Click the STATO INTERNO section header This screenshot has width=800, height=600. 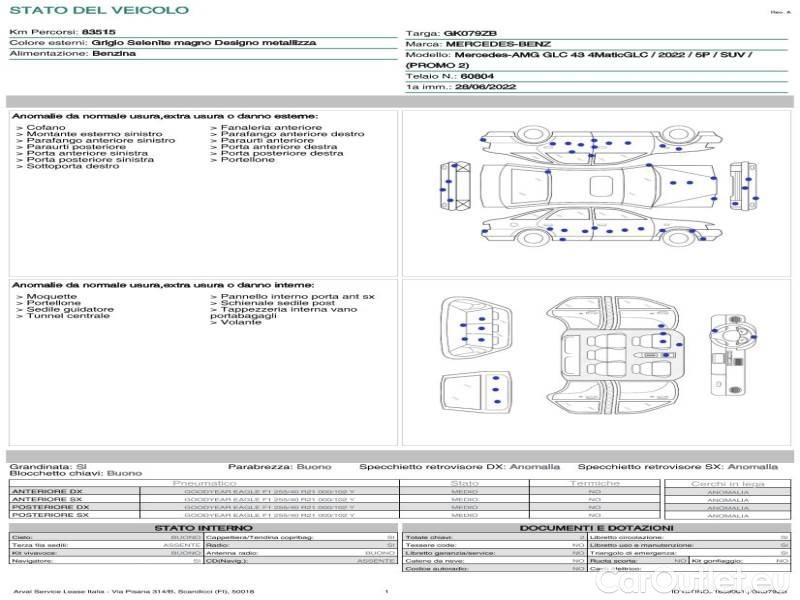click(x=203, y=528)
